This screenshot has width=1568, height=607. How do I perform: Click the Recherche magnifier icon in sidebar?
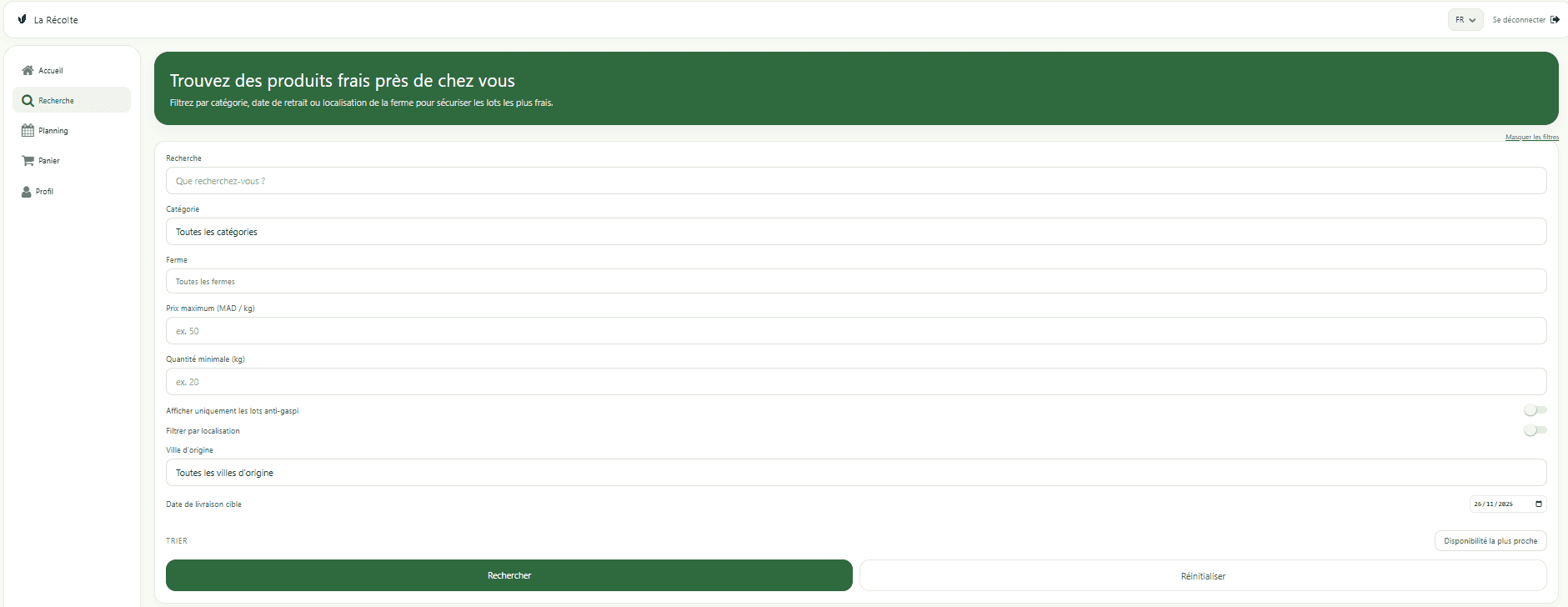[x=28, y=101]
